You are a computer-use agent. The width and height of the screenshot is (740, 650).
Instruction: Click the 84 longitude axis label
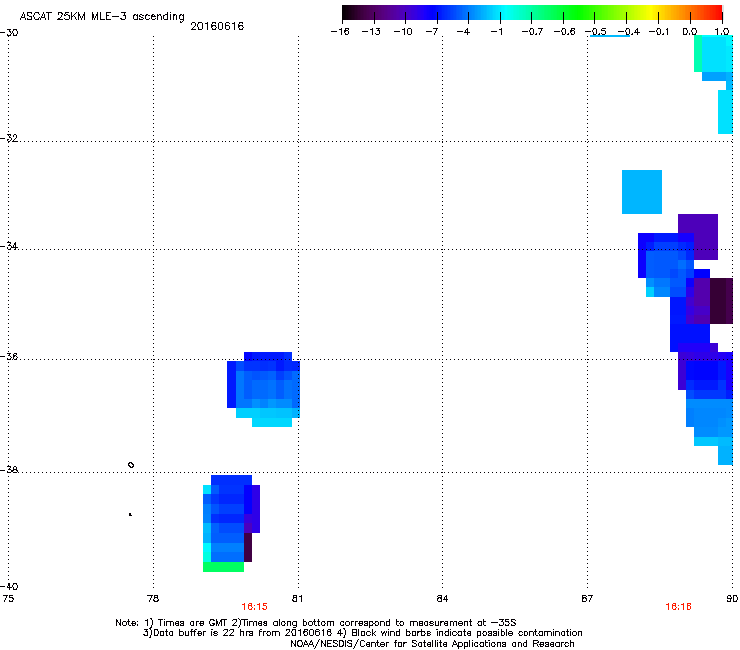pos(442,599)
